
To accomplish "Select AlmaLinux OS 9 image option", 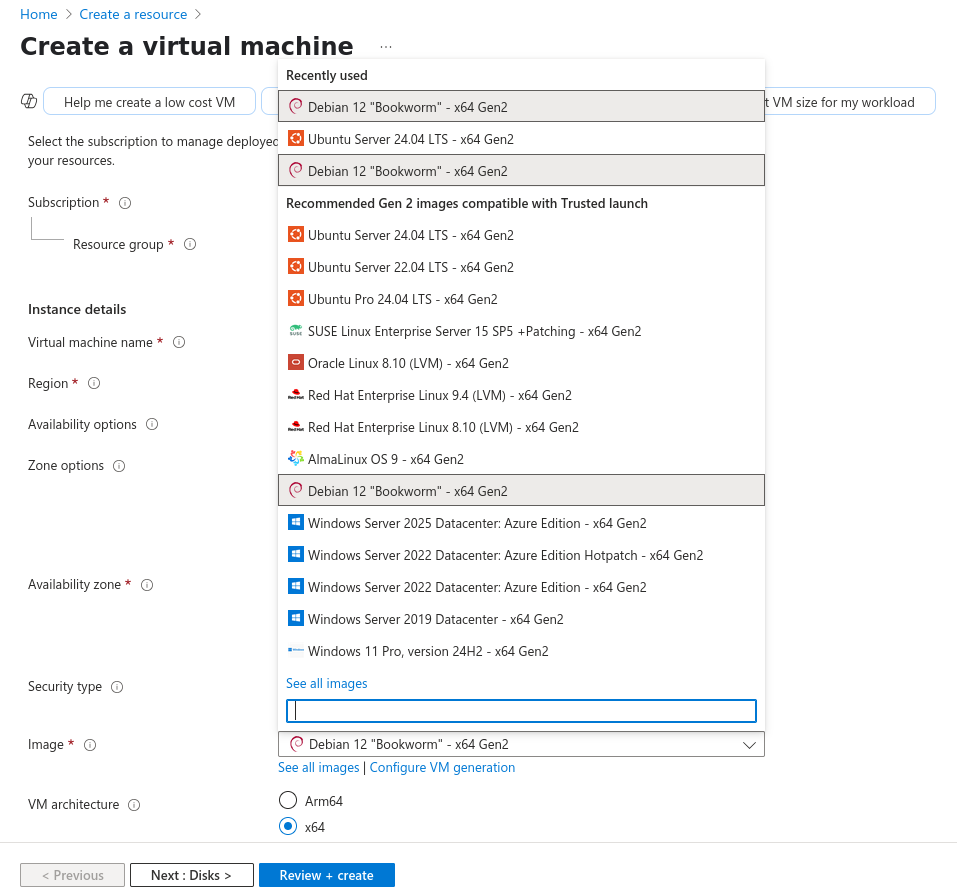I will [x=385, y=459].
